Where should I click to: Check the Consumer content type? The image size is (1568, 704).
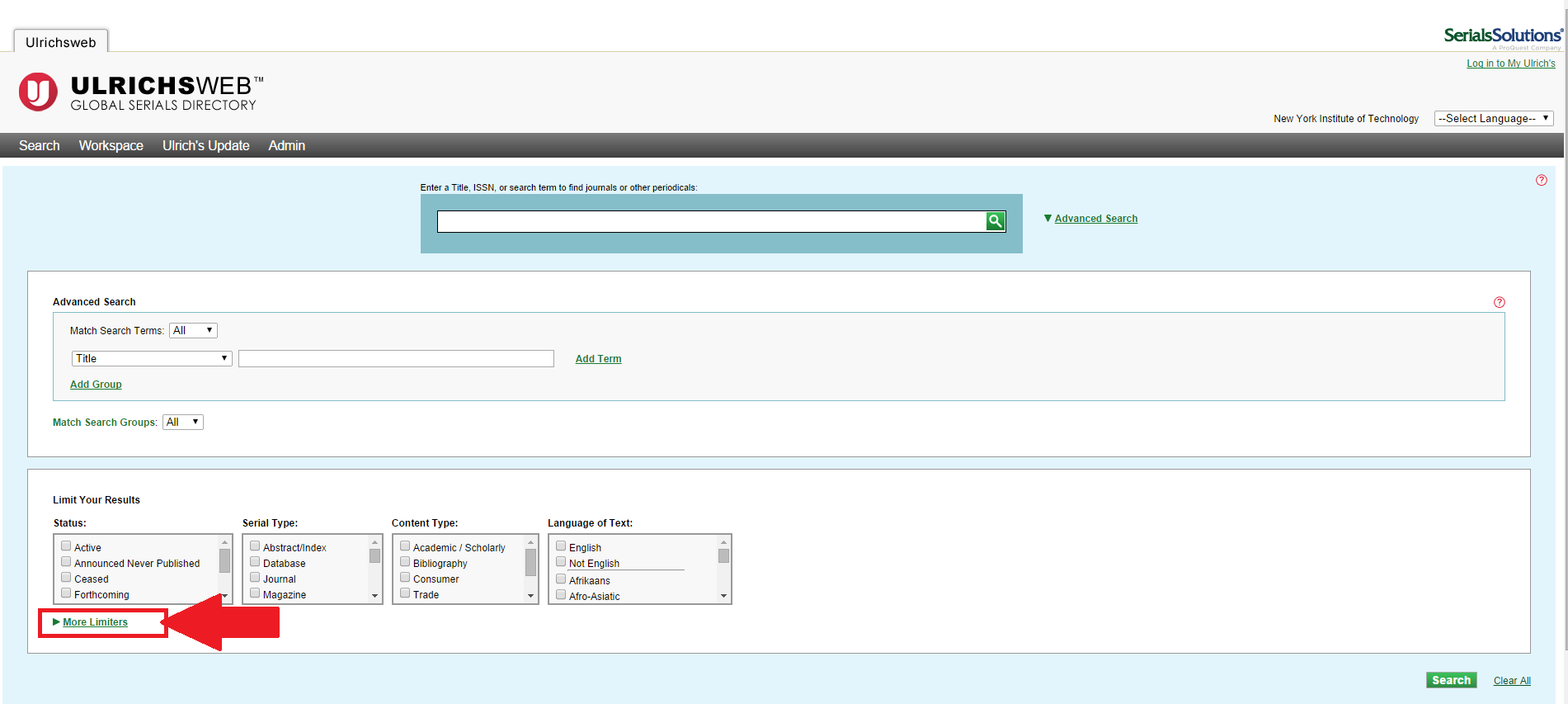pos(405,577)
